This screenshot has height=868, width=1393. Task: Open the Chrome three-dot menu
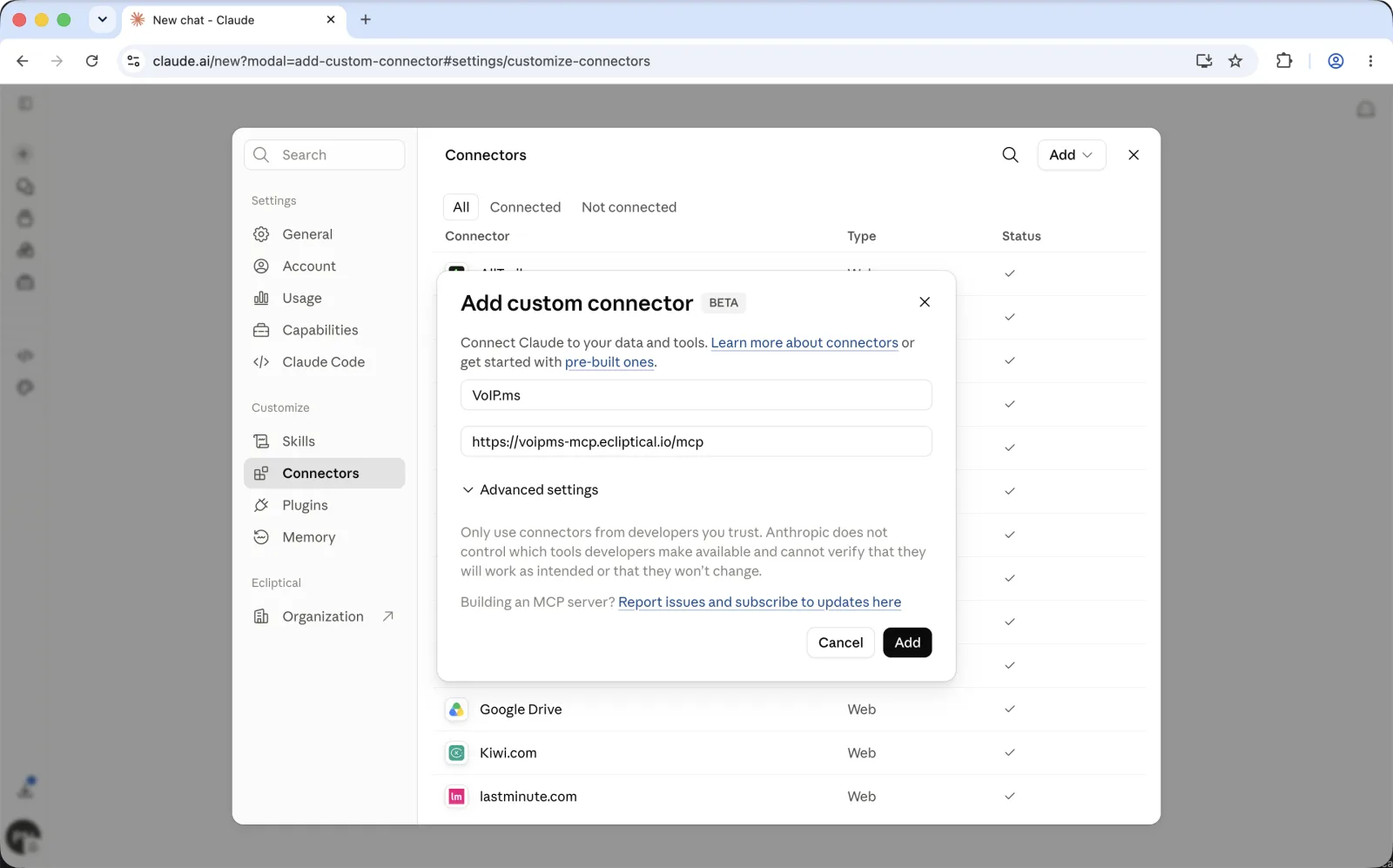pyautogui.click(x=1370, y=61)
